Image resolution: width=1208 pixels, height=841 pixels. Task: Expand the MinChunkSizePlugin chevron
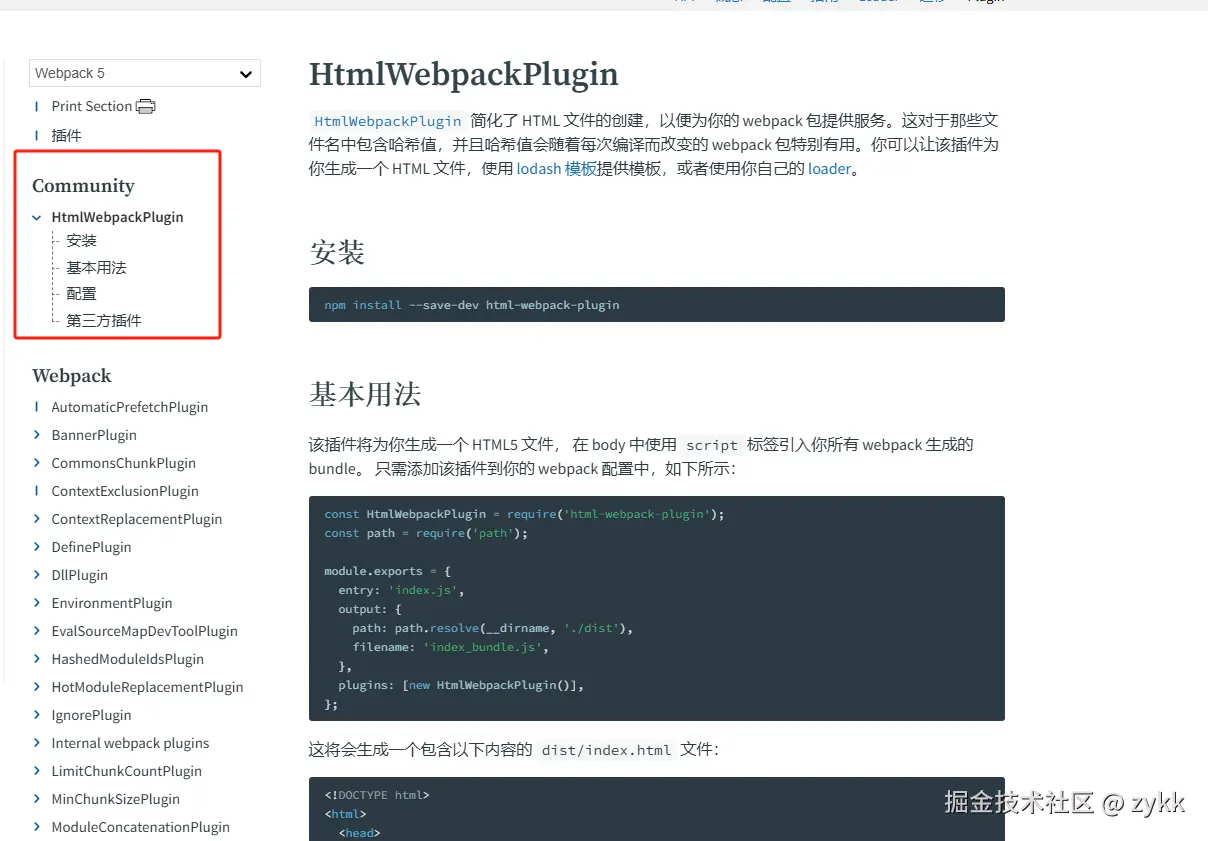(x=37, y=799)
